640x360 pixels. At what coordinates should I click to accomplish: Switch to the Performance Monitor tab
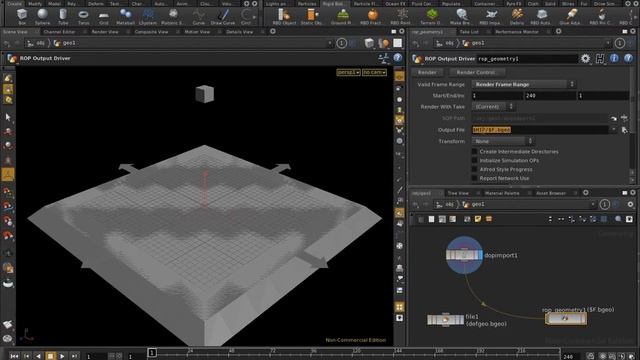click(x=517, y=31)
